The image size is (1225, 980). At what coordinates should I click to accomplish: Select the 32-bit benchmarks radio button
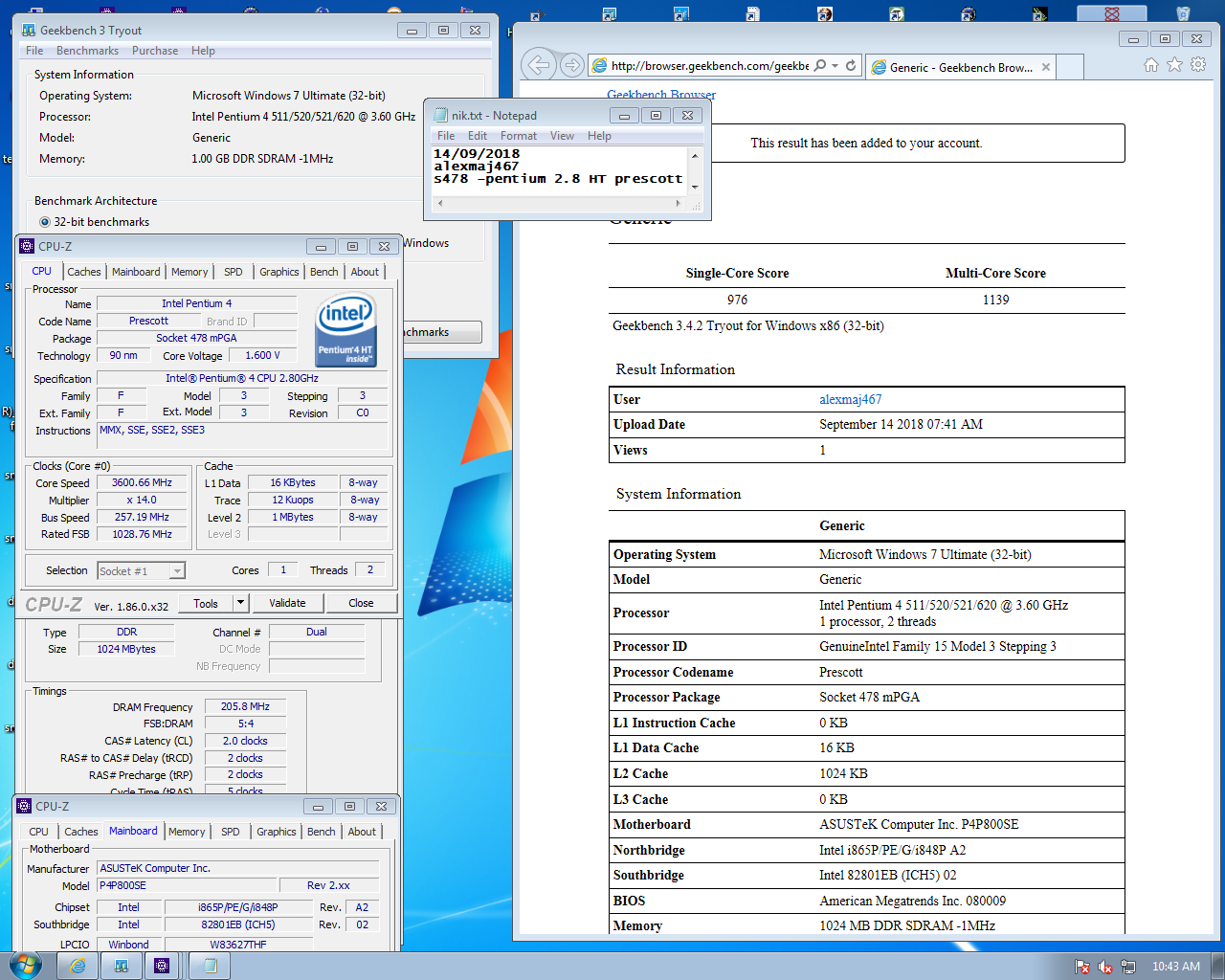point(44,222)
